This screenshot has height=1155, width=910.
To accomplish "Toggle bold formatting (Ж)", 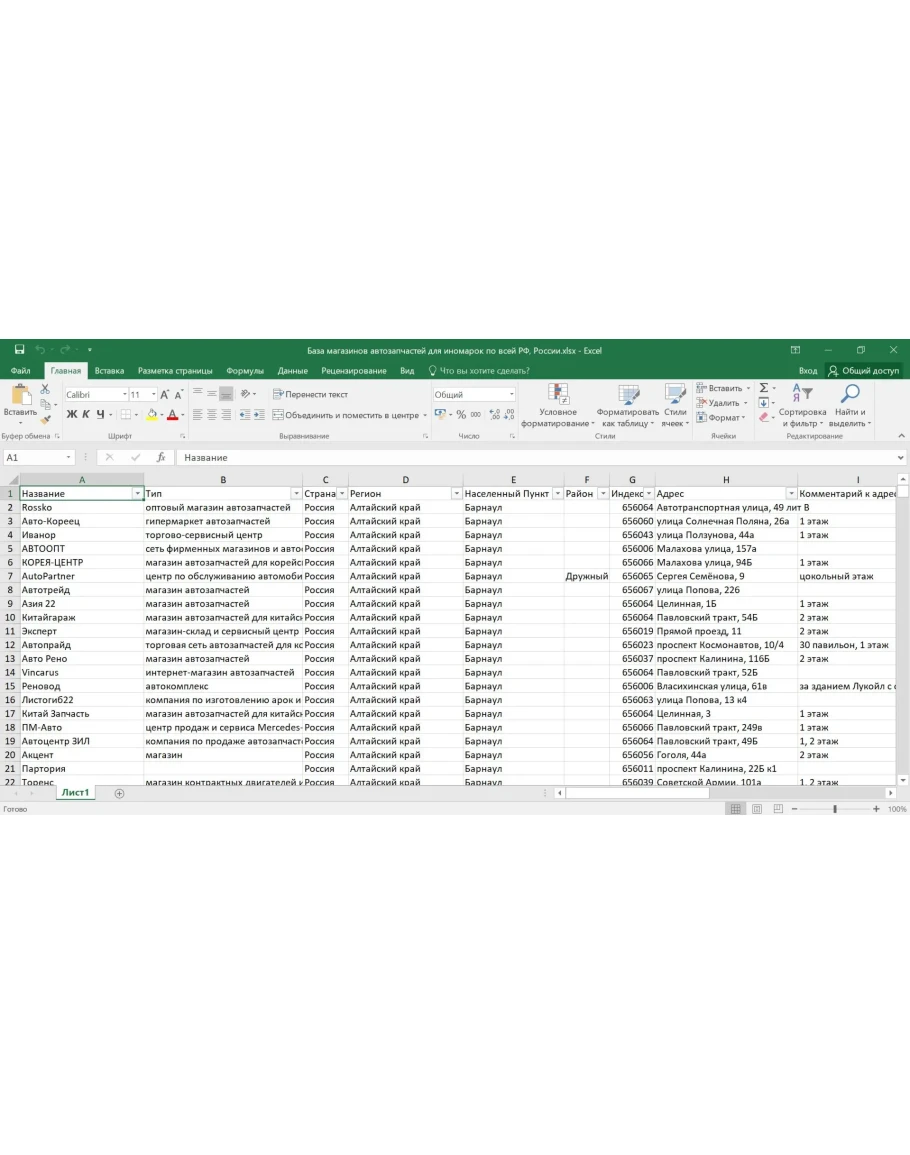I will 71,415.
